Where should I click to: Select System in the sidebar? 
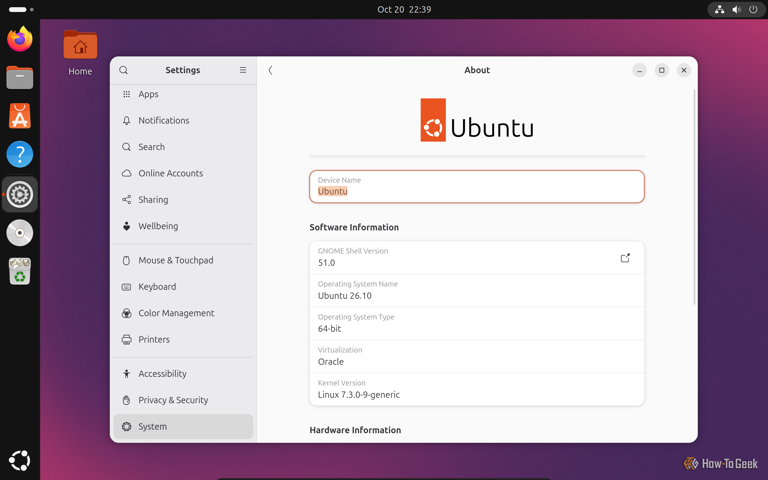click(x=183, y=427)
